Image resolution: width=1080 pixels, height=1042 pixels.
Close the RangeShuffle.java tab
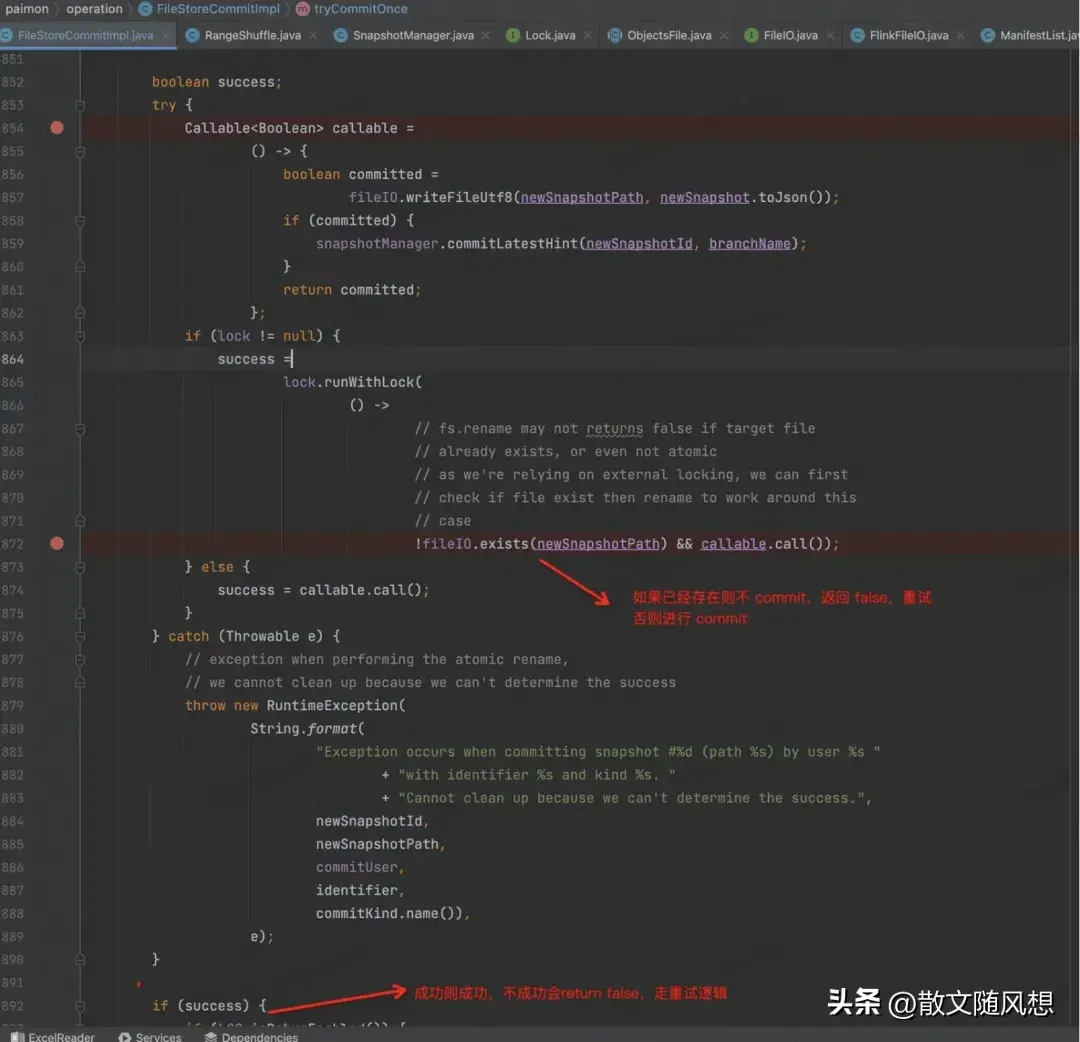click(x=313, y=35)
